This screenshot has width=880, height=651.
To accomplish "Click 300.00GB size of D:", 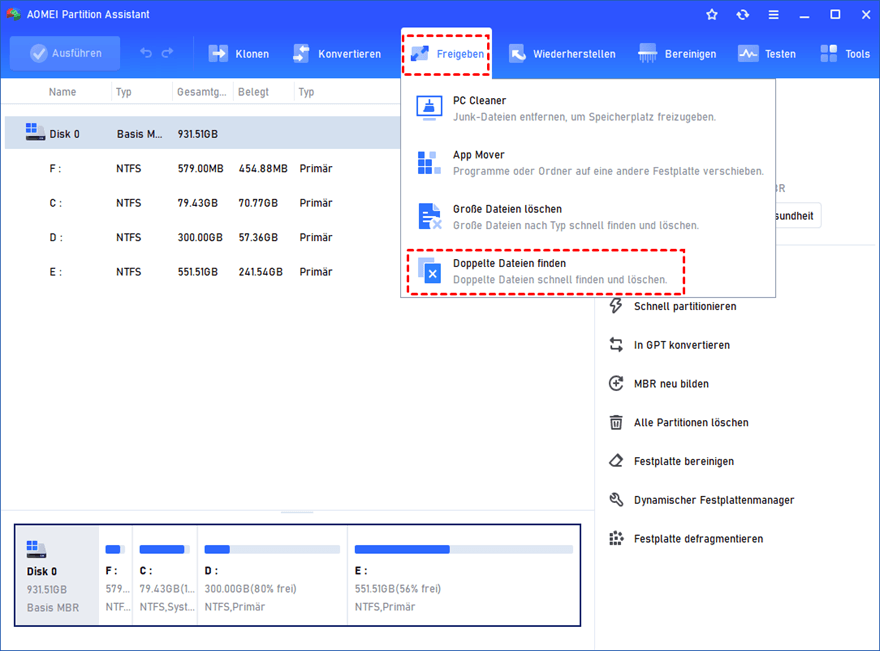I will 200,237.
